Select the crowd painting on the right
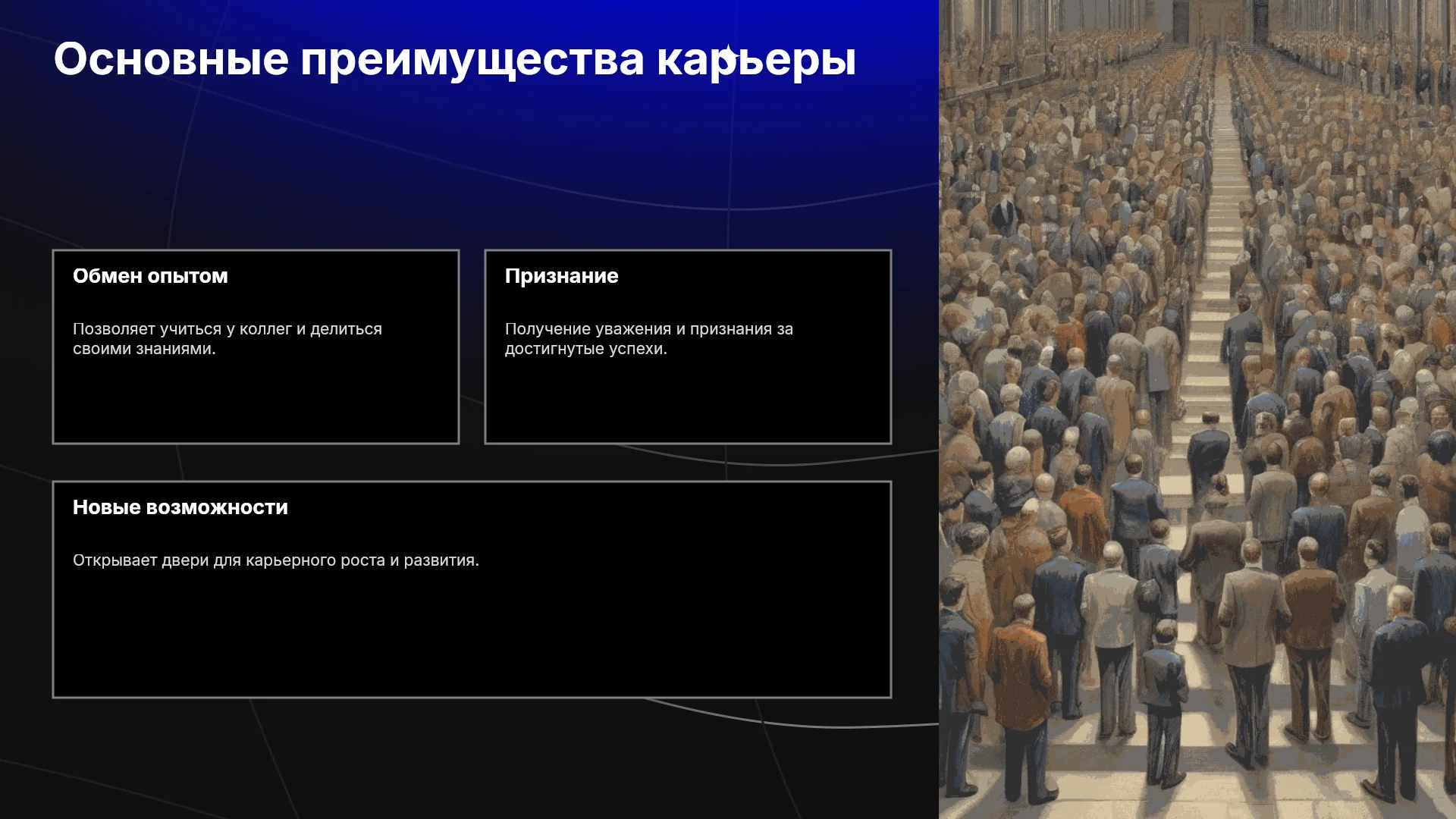1456x819 pixels. pyautogui.click(x=1197, y=409)
